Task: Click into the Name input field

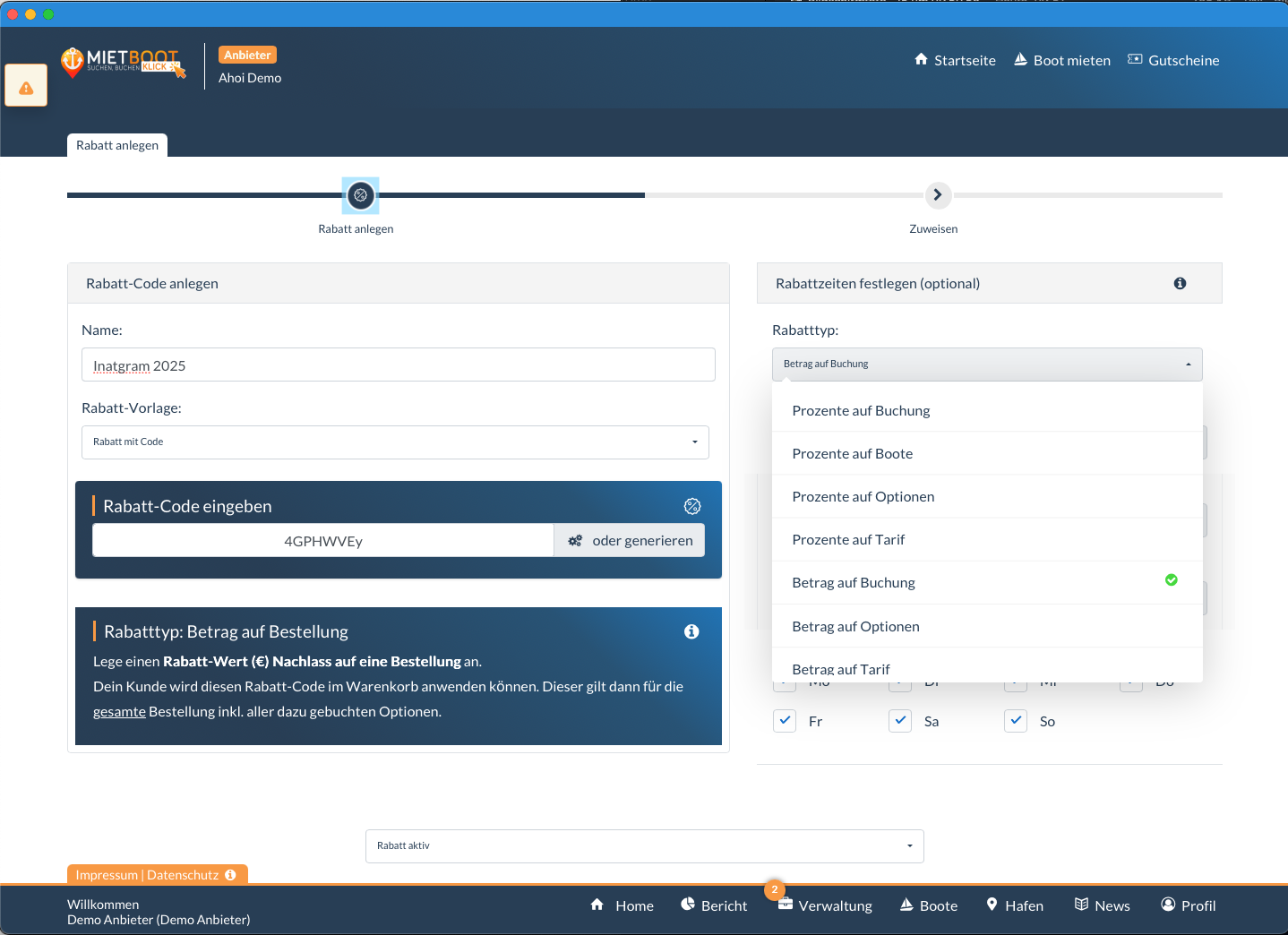Action: [x=398, y=365]
